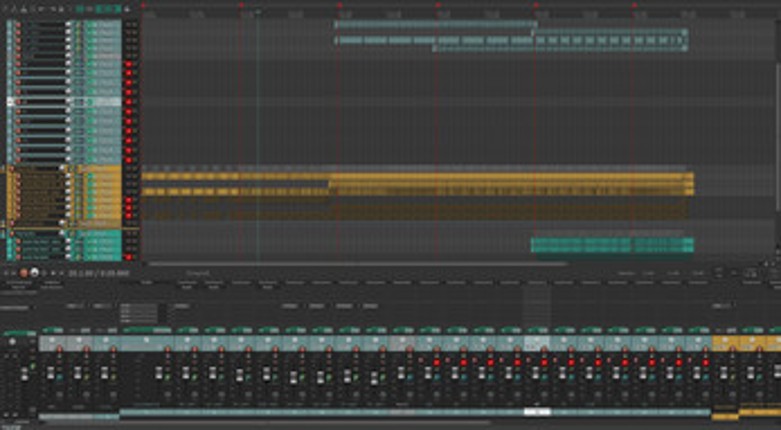This screenshot has height=430, width=781.
Task: Select the long teal clip on the first track
Action: point(436,24)
